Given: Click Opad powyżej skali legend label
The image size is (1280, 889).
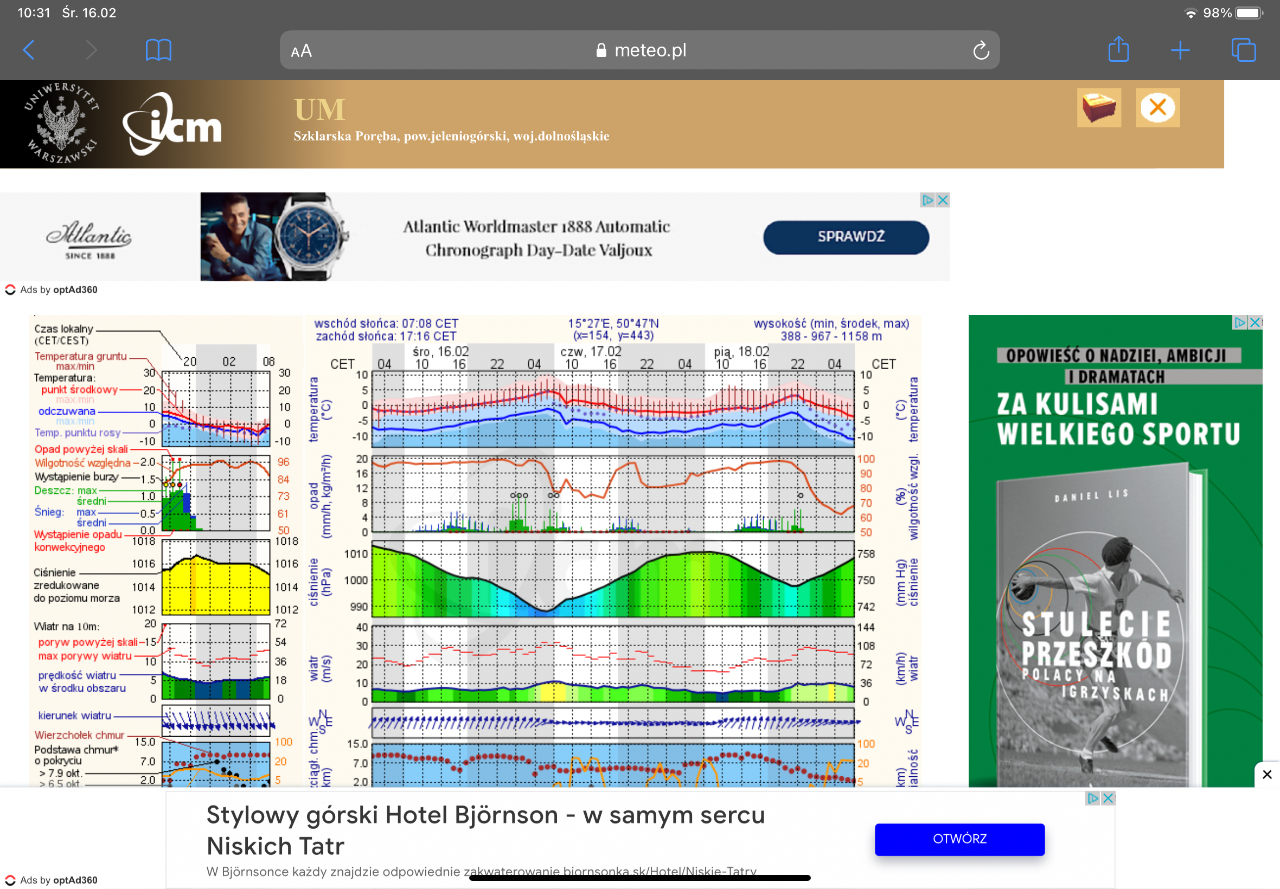Looking at the screenshot, I should coord(82,450).
